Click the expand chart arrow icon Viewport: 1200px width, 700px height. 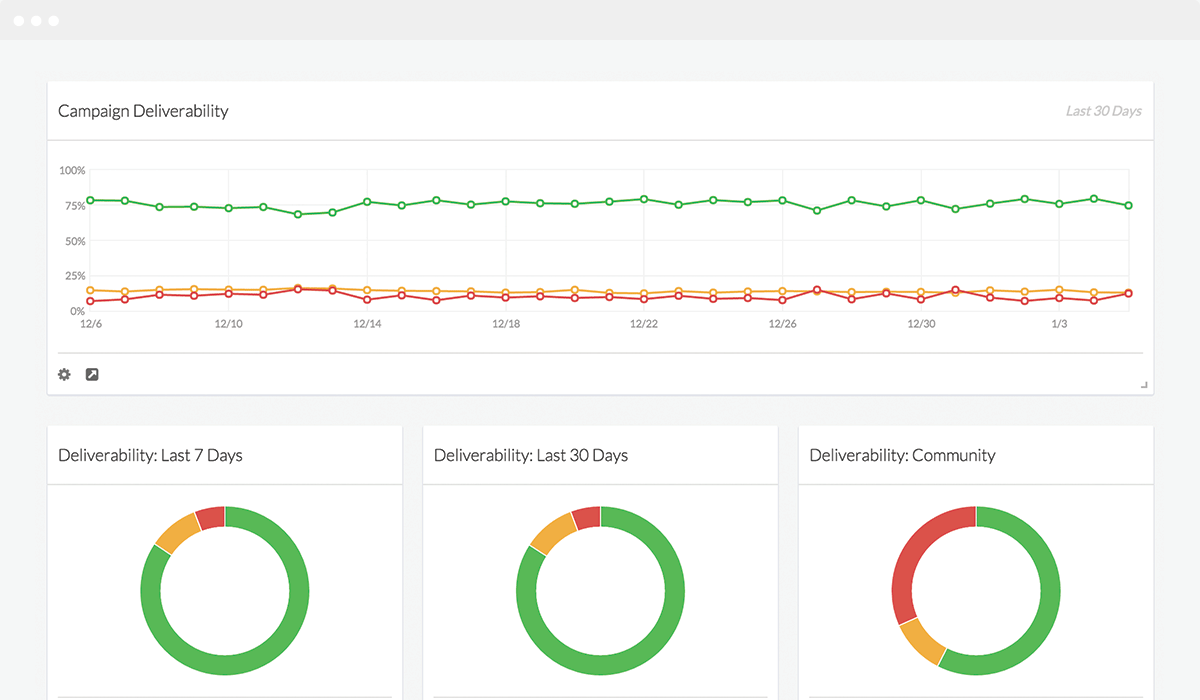(92, 374)
